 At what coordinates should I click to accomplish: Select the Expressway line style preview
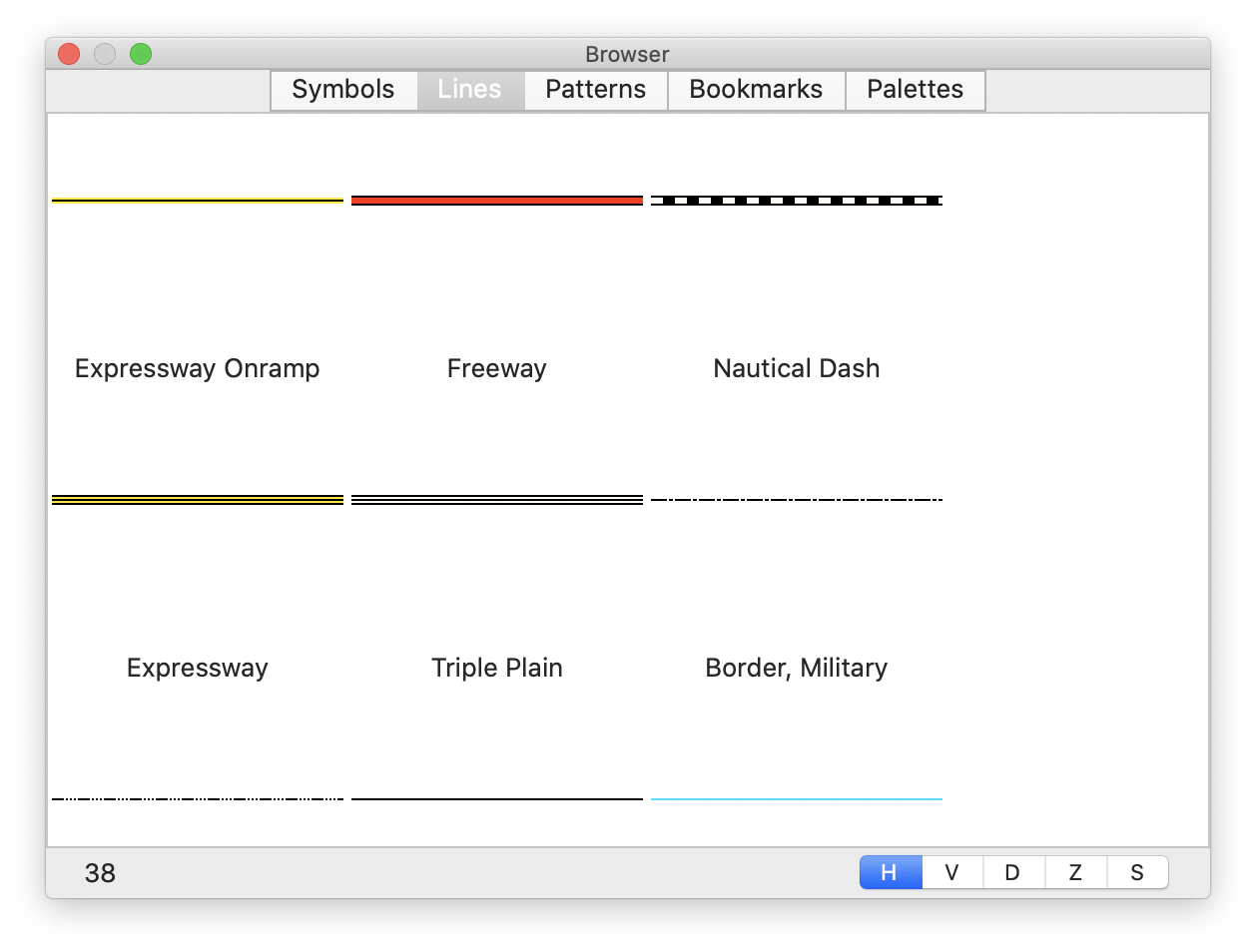197,498
